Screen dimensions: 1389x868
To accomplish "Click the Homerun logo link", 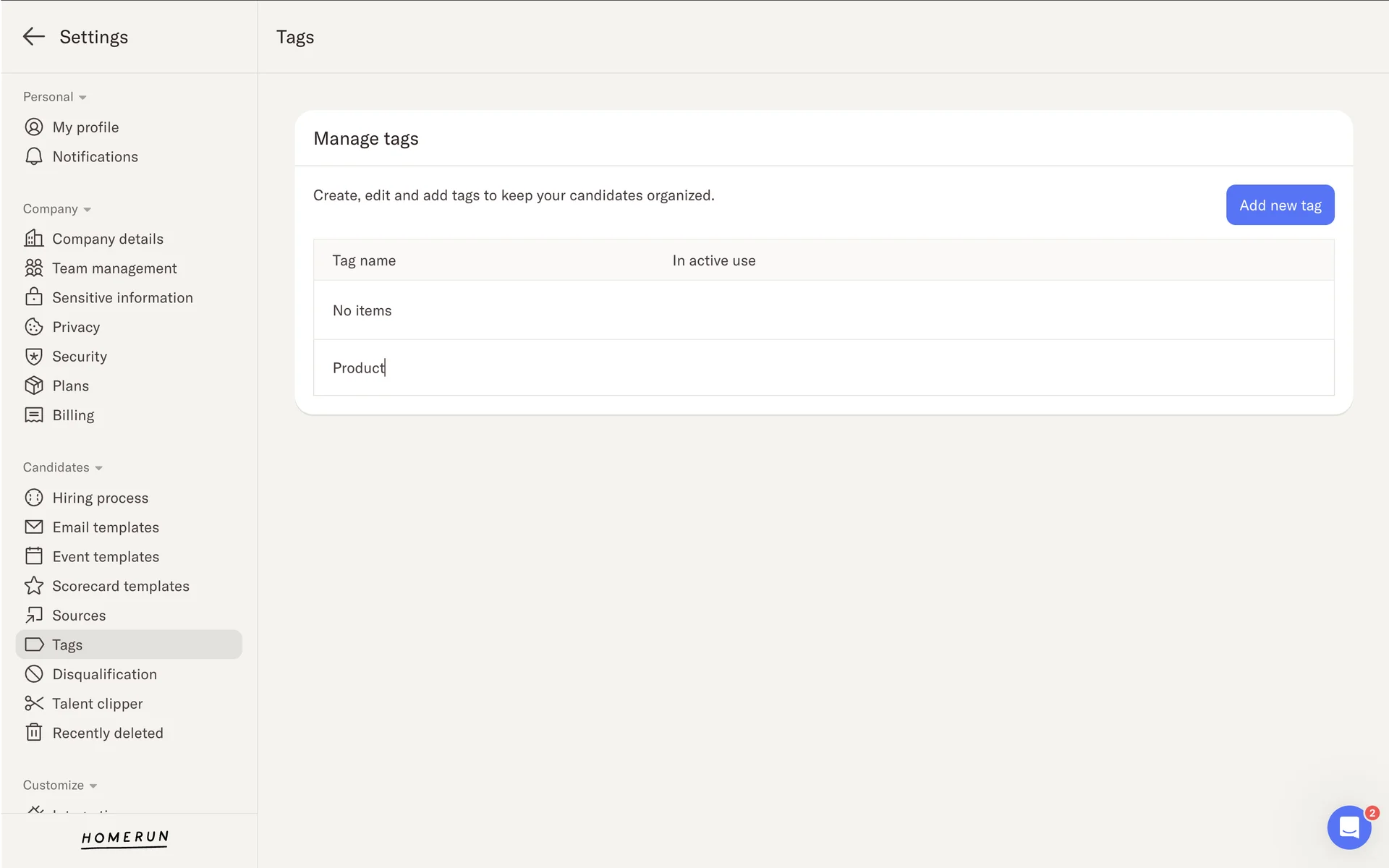I will click(x=124, y=838).
